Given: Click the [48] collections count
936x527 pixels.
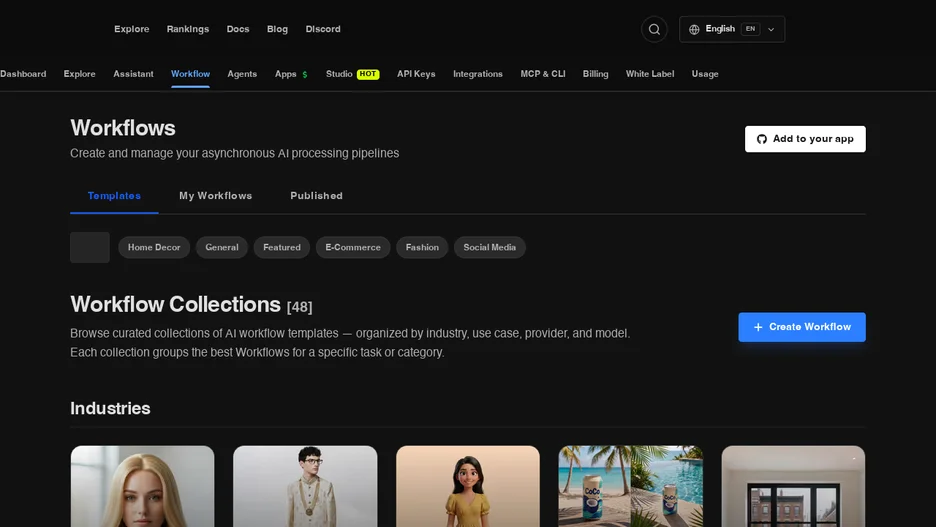Looking at the screenshot, I should pyautogui.click(x=300, y=307).
